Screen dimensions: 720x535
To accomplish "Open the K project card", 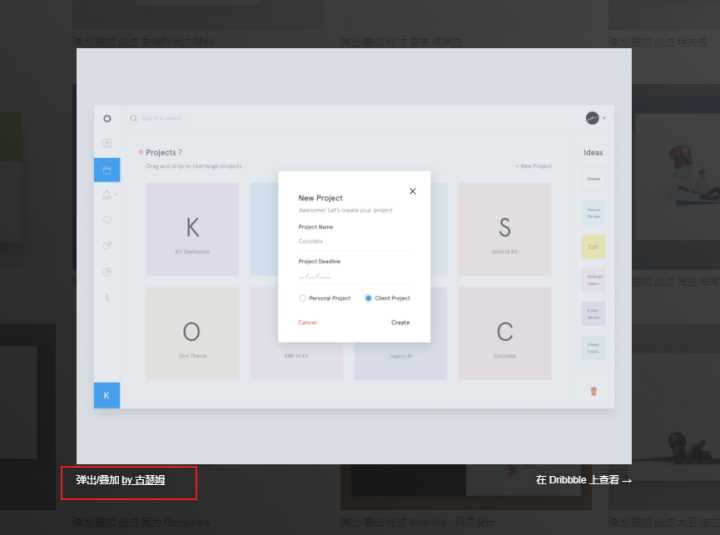I will (192, 229).
